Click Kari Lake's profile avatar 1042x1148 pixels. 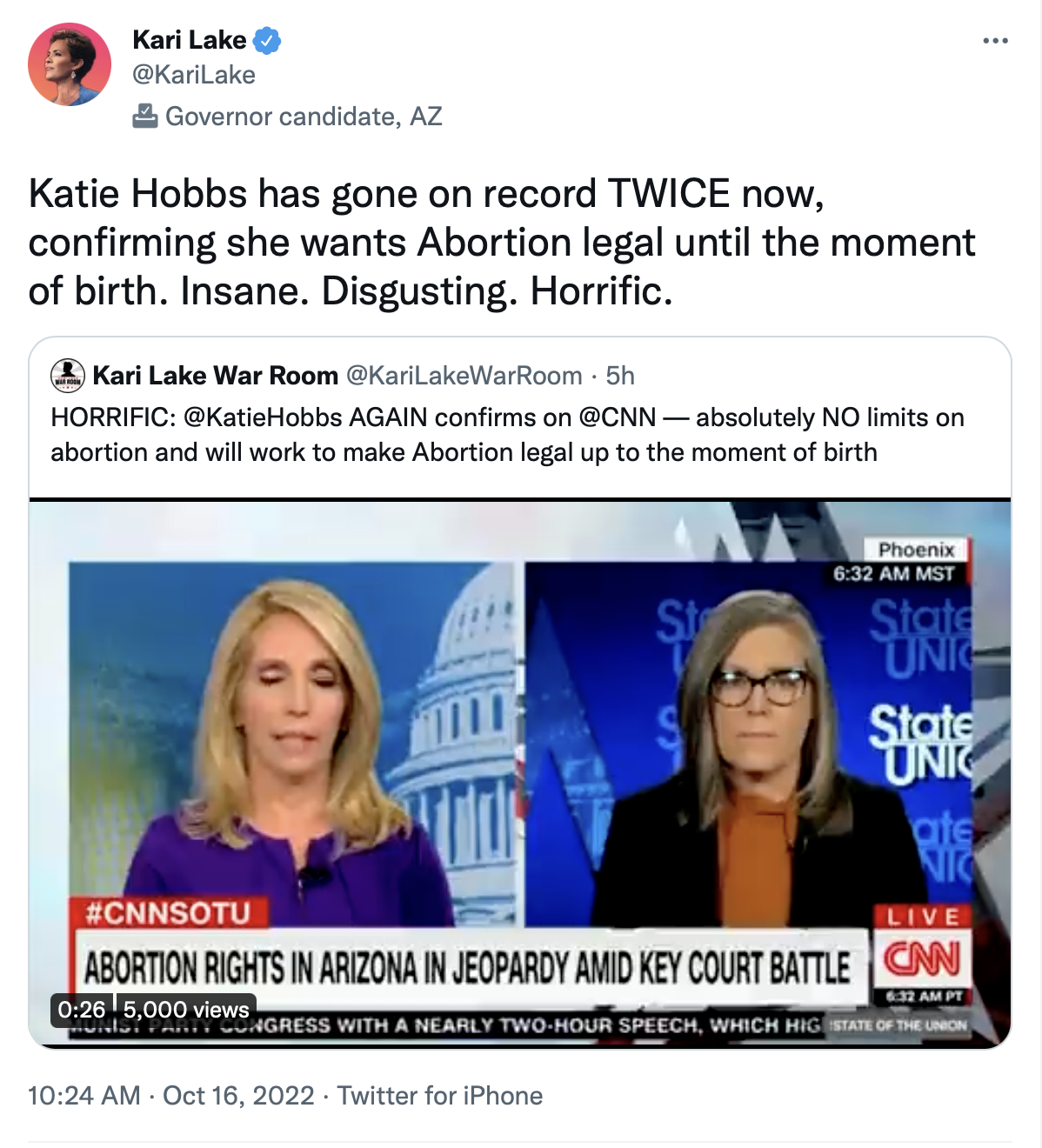click(70, 64)
